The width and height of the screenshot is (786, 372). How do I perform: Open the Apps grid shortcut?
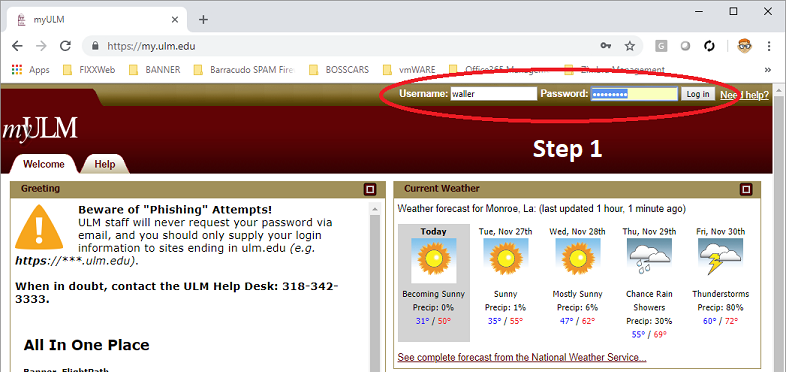coord(30,70)
